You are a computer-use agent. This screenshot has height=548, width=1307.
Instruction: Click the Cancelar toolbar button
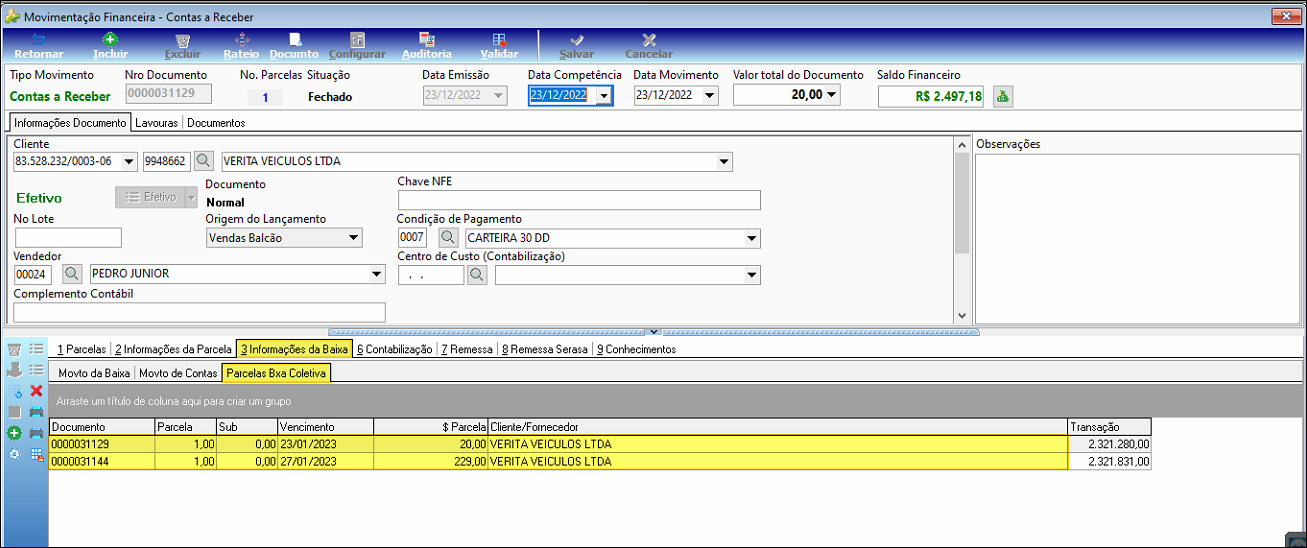coord(649,46)
